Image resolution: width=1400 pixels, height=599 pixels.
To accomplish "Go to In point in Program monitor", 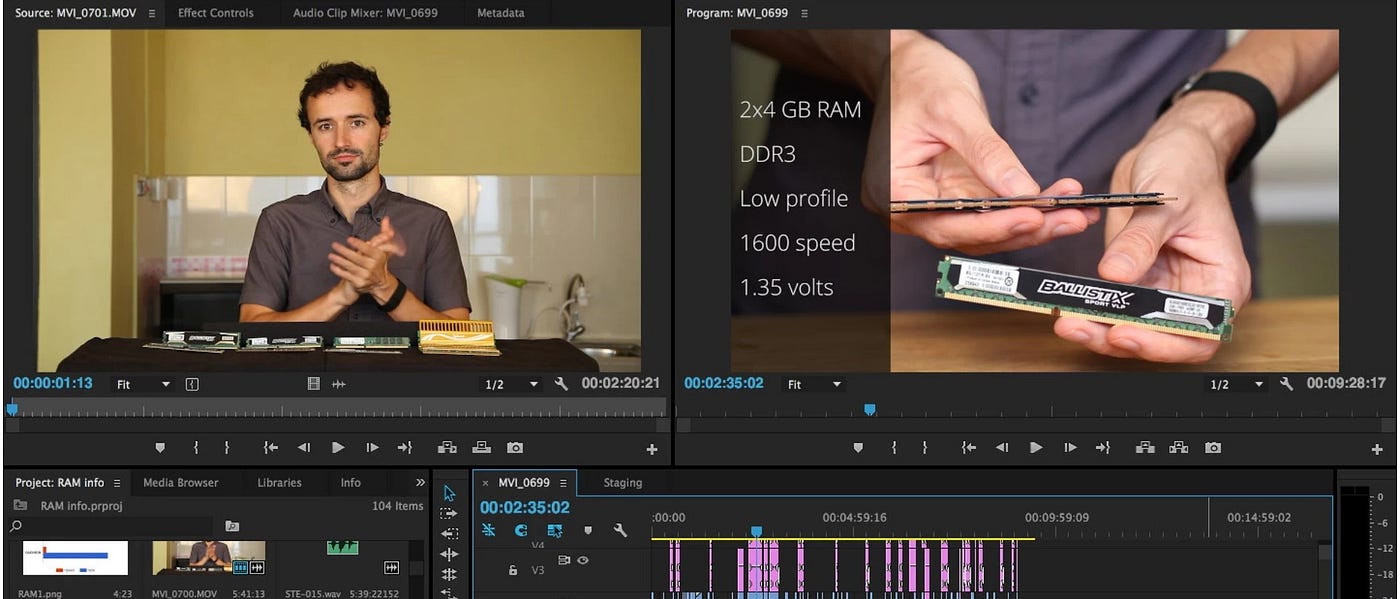I will coord(968,448).
